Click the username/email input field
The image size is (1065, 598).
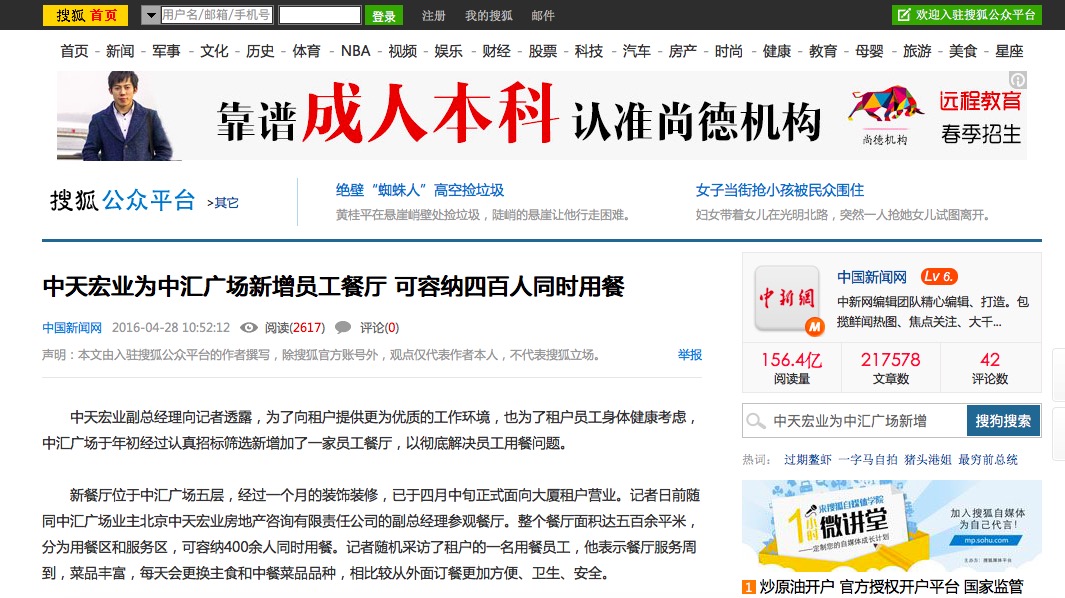[x=216, y=15]
